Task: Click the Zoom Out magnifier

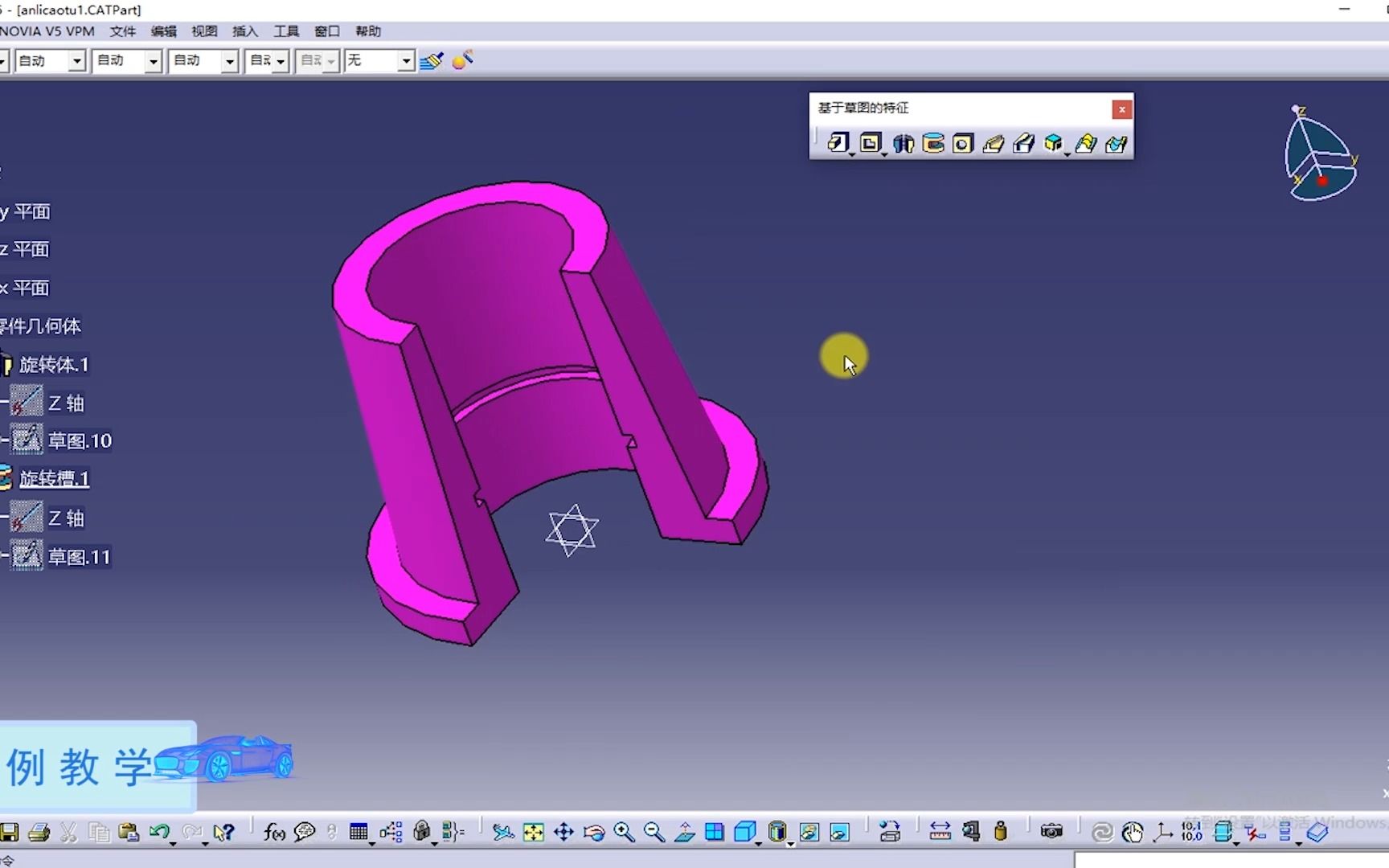Action: click(x=654, y=833)
